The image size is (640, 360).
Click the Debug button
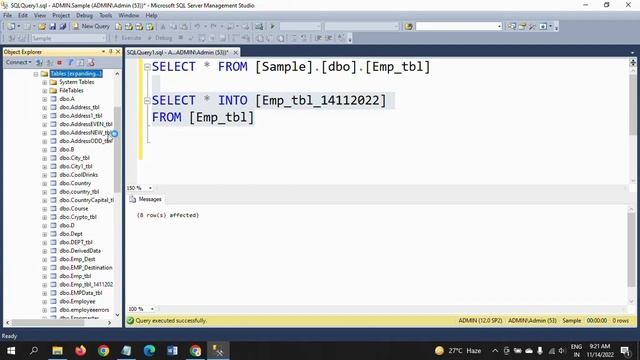tap(160, 38)
